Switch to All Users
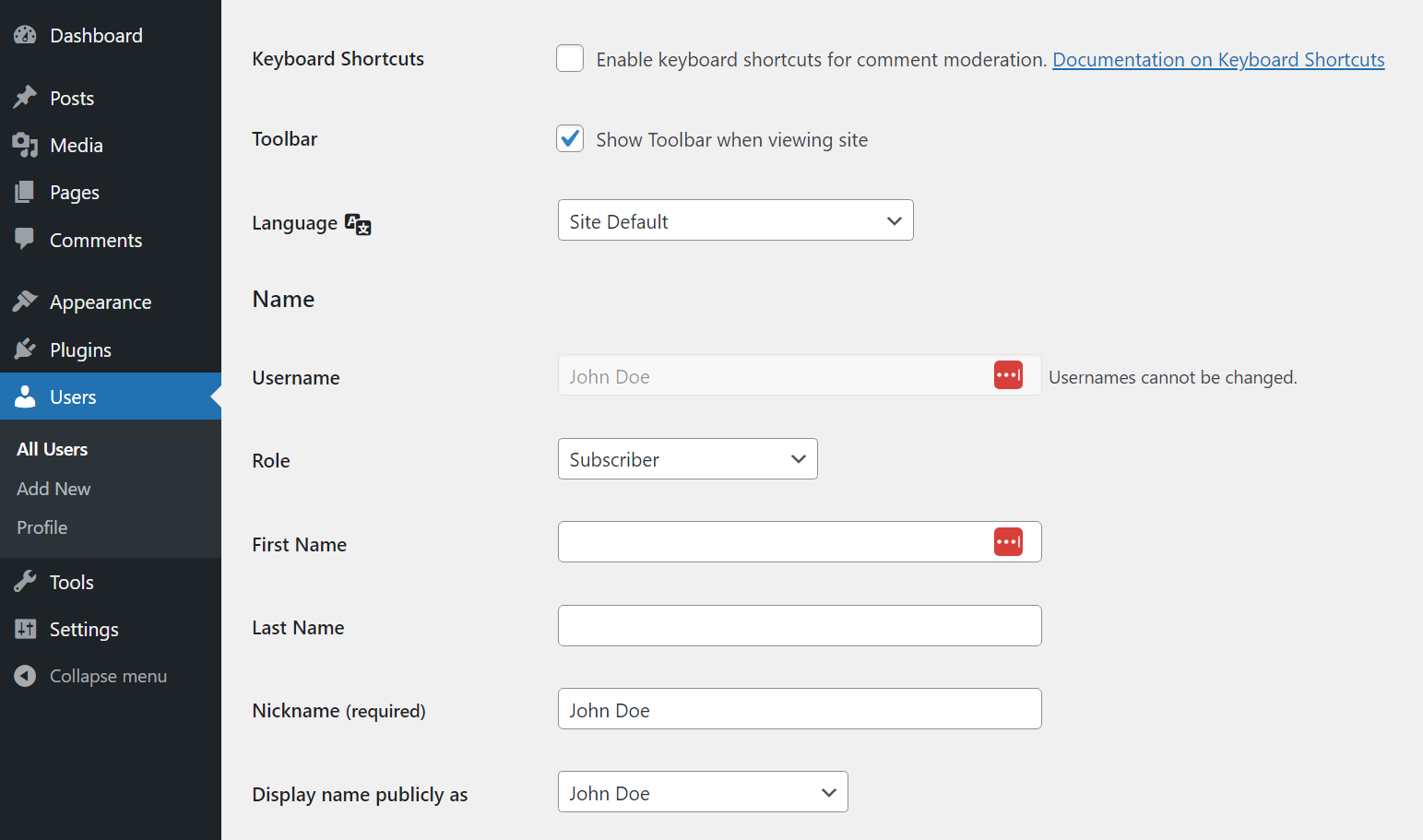1423x840 pixels. (x=52, y=449)
